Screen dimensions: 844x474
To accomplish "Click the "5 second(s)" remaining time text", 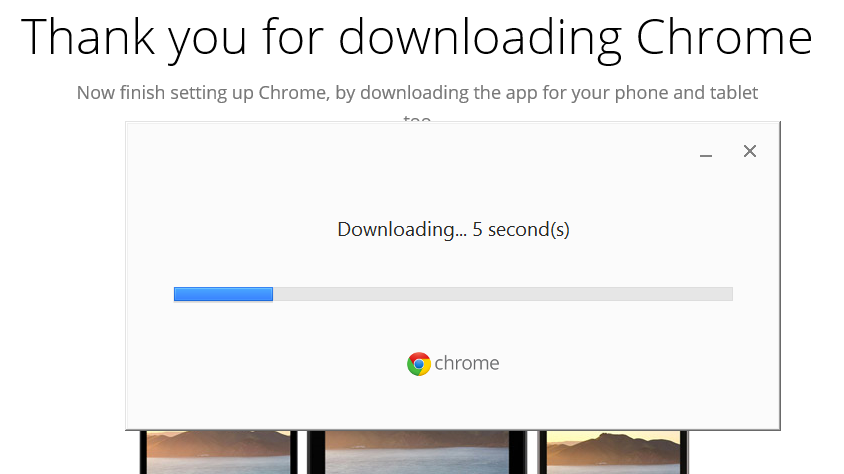I will click(521, 229).
